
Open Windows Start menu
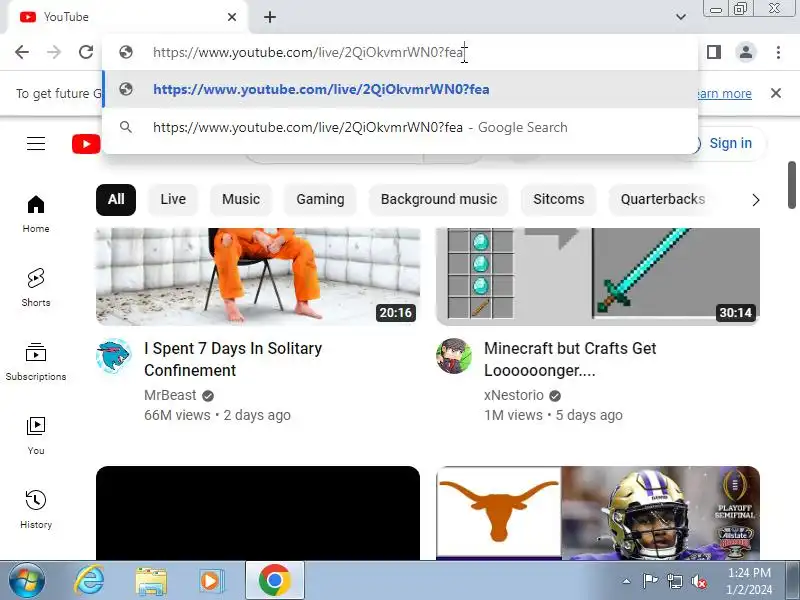pyautogui.click(x=26, y=581)
